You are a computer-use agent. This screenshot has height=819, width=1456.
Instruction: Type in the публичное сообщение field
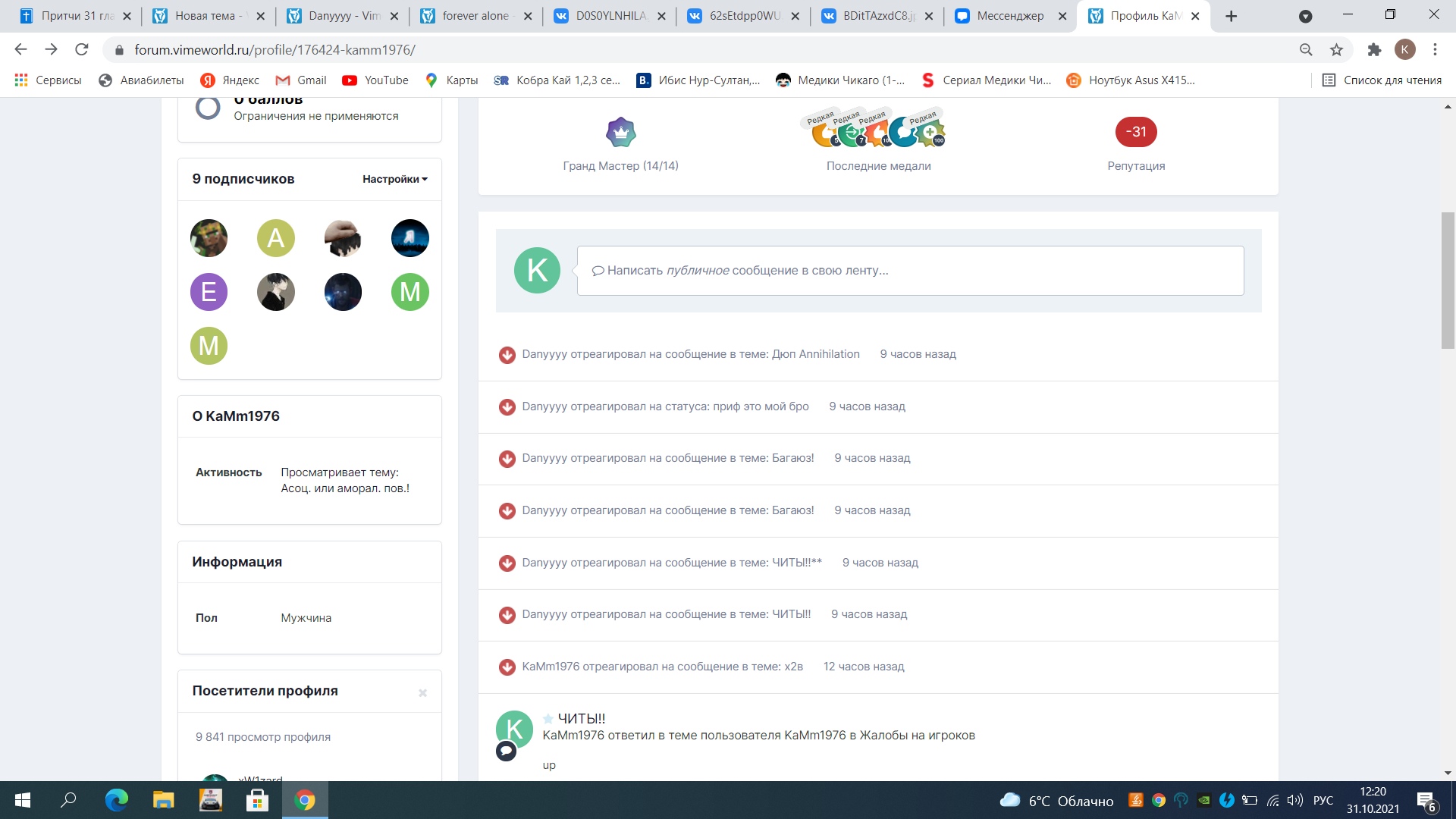[910, 271]
